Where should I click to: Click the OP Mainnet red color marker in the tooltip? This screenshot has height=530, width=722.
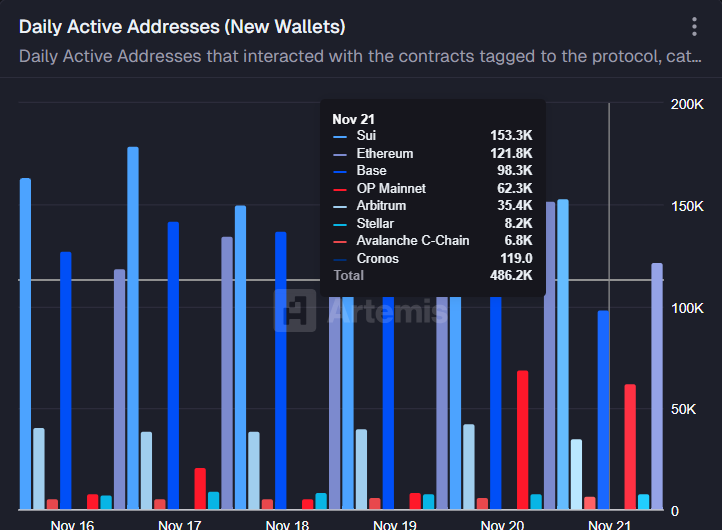coord(340,190)
